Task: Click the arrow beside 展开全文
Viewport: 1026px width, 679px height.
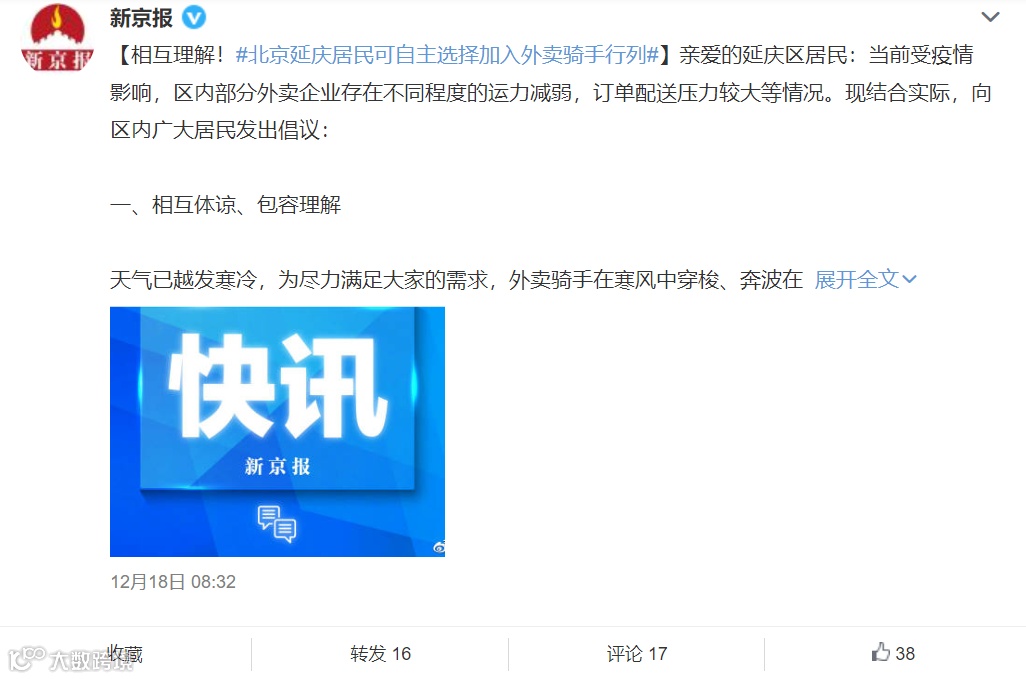Action: click(910, 280)
